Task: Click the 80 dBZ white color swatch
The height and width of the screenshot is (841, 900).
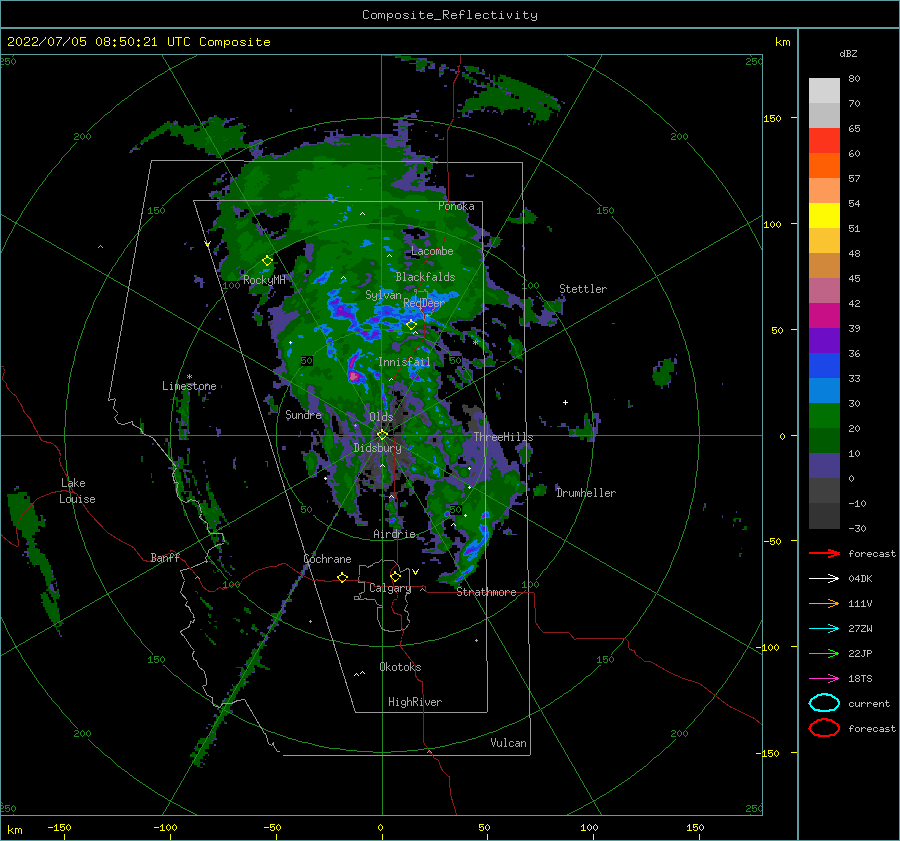Action: coord(824,90)
